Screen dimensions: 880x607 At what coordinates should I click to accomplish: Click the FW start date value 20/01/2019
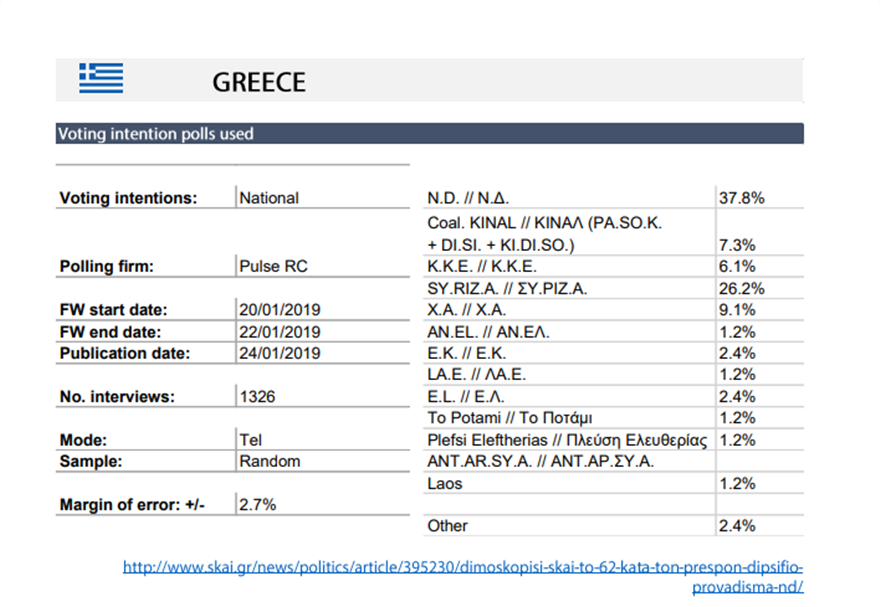(279, 310)
